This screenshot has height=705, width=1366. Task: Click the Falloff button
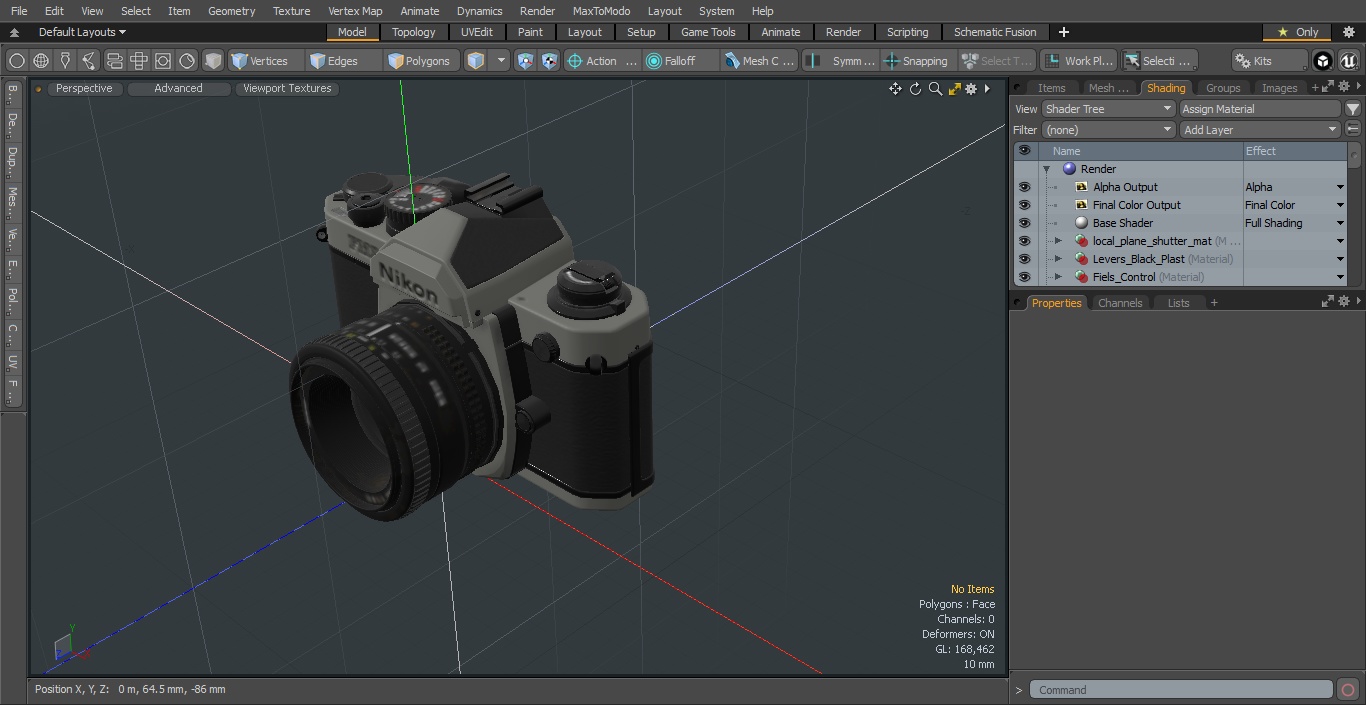tap(681, 61)
